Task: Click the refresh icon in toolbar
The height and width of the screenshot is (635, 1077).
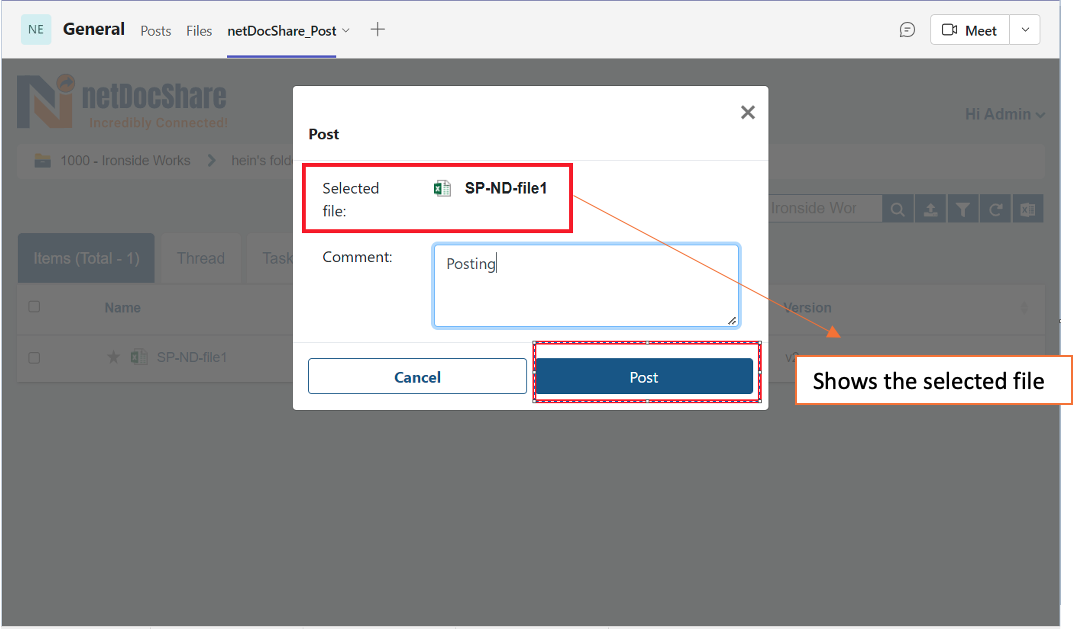Action: click(995, 209)
